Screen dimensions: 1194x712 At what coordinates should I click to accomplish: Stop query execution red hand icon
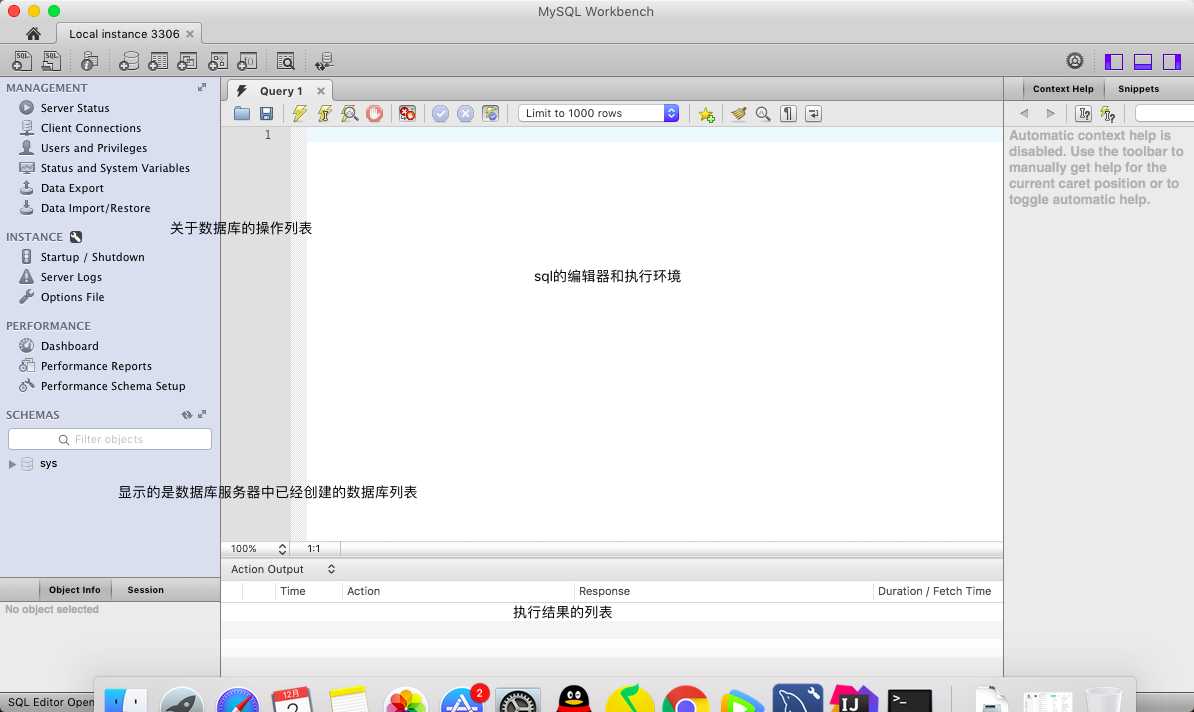(x=375, y=113)
